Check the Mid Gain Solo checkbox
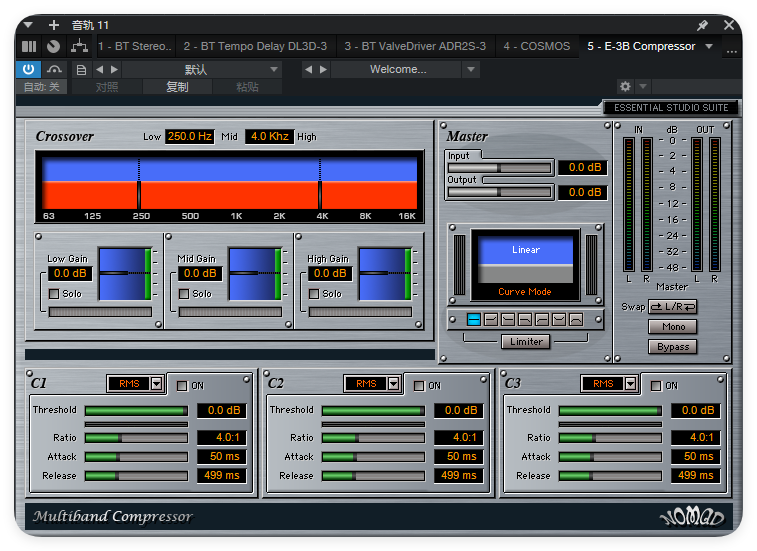This screenshot has width=757, height=551. (184, 294)
